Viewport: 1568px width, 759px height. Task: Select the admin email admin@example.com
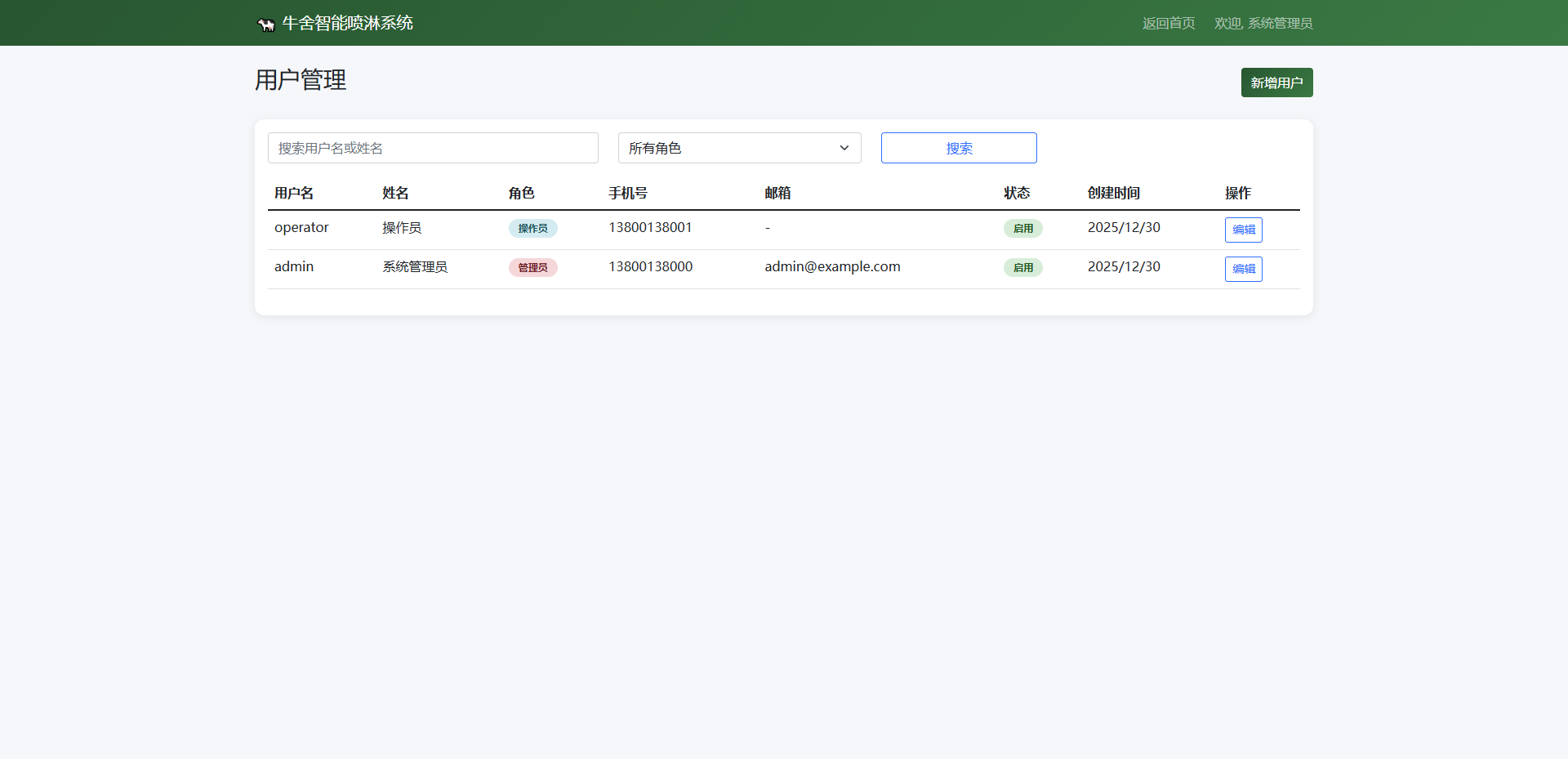pos(832,266)
